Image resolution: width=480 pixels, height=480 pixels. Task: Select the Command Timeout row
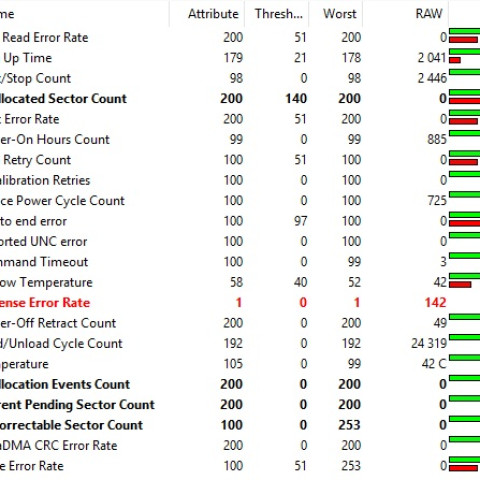[x=240, y=262]
